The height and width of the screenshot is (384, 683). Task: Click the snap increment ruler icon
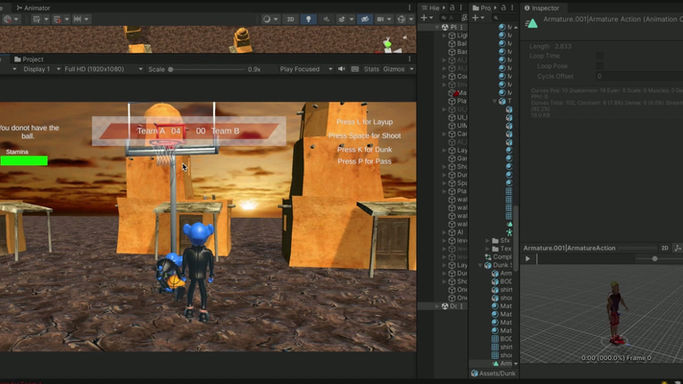pyautogui.click(x=77, y=19)
